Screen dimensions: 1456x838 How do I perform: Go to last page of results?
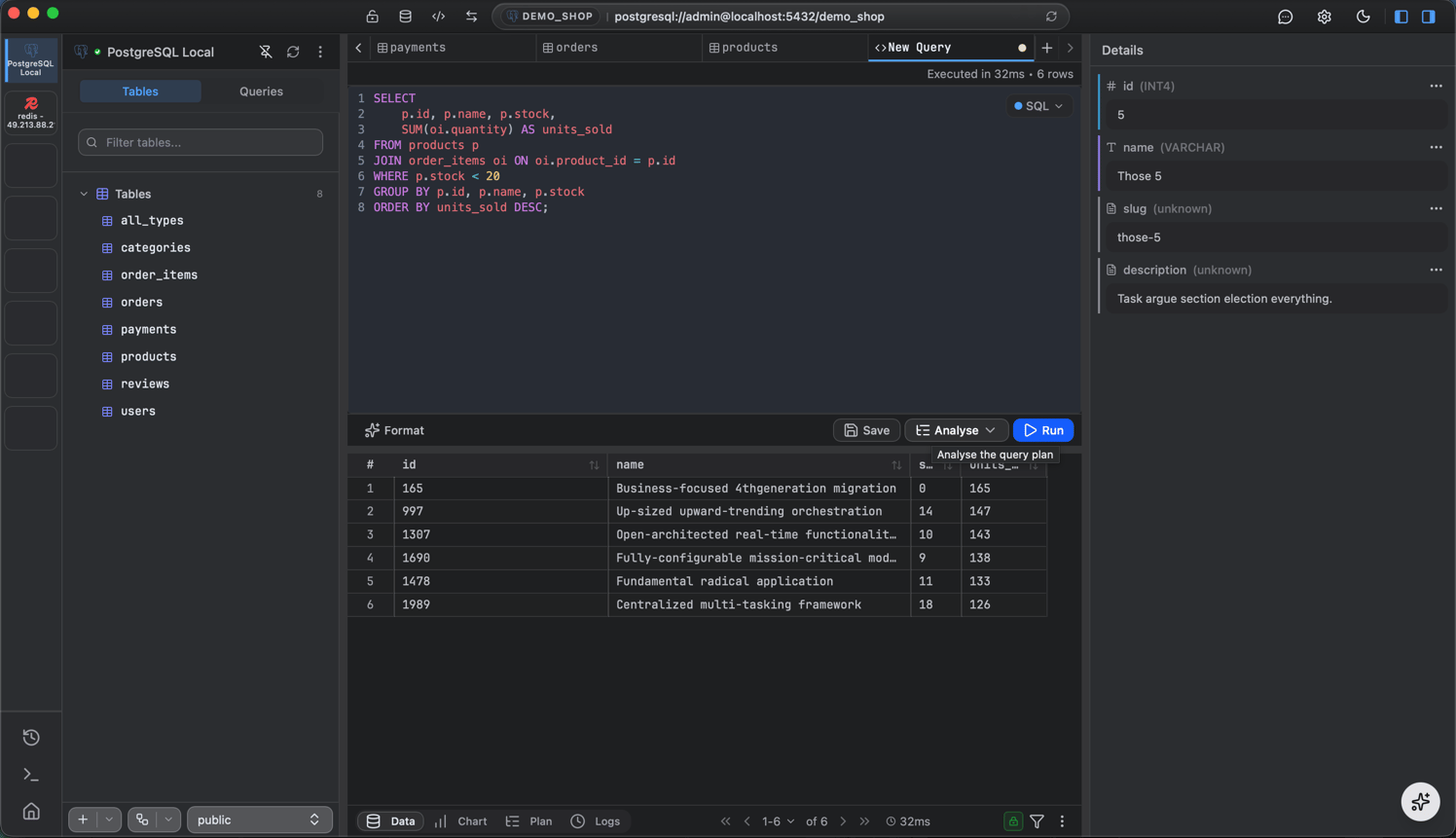click(x=864, y=821)
